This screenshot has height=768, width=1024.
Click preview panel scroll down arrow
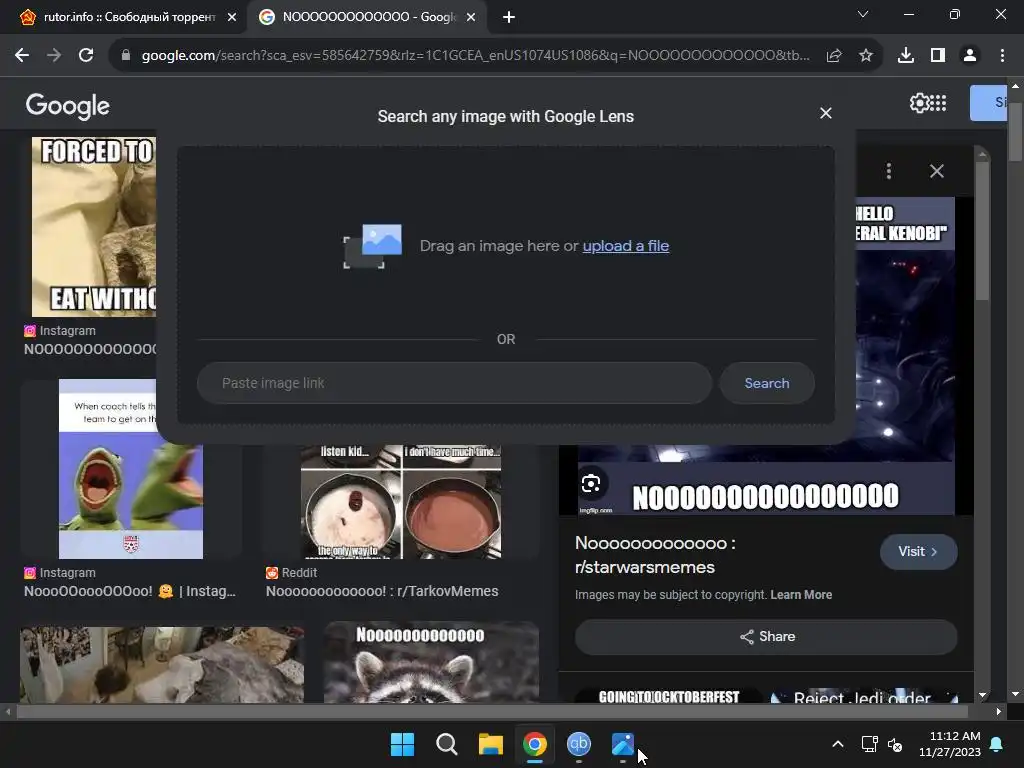click(x=982, y=696)
